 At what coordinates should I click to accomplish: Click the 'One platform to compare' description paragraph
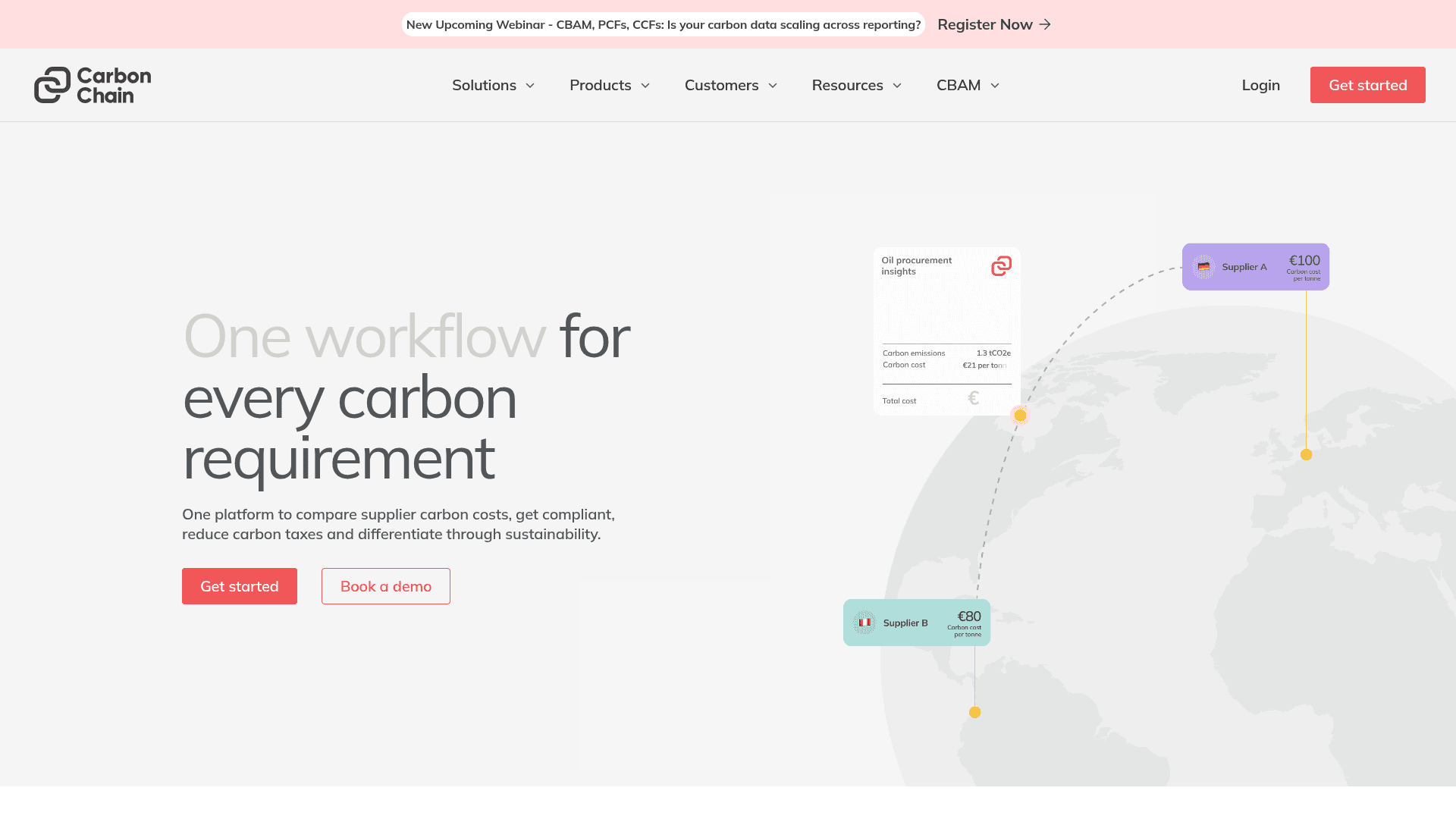[398, 524]
